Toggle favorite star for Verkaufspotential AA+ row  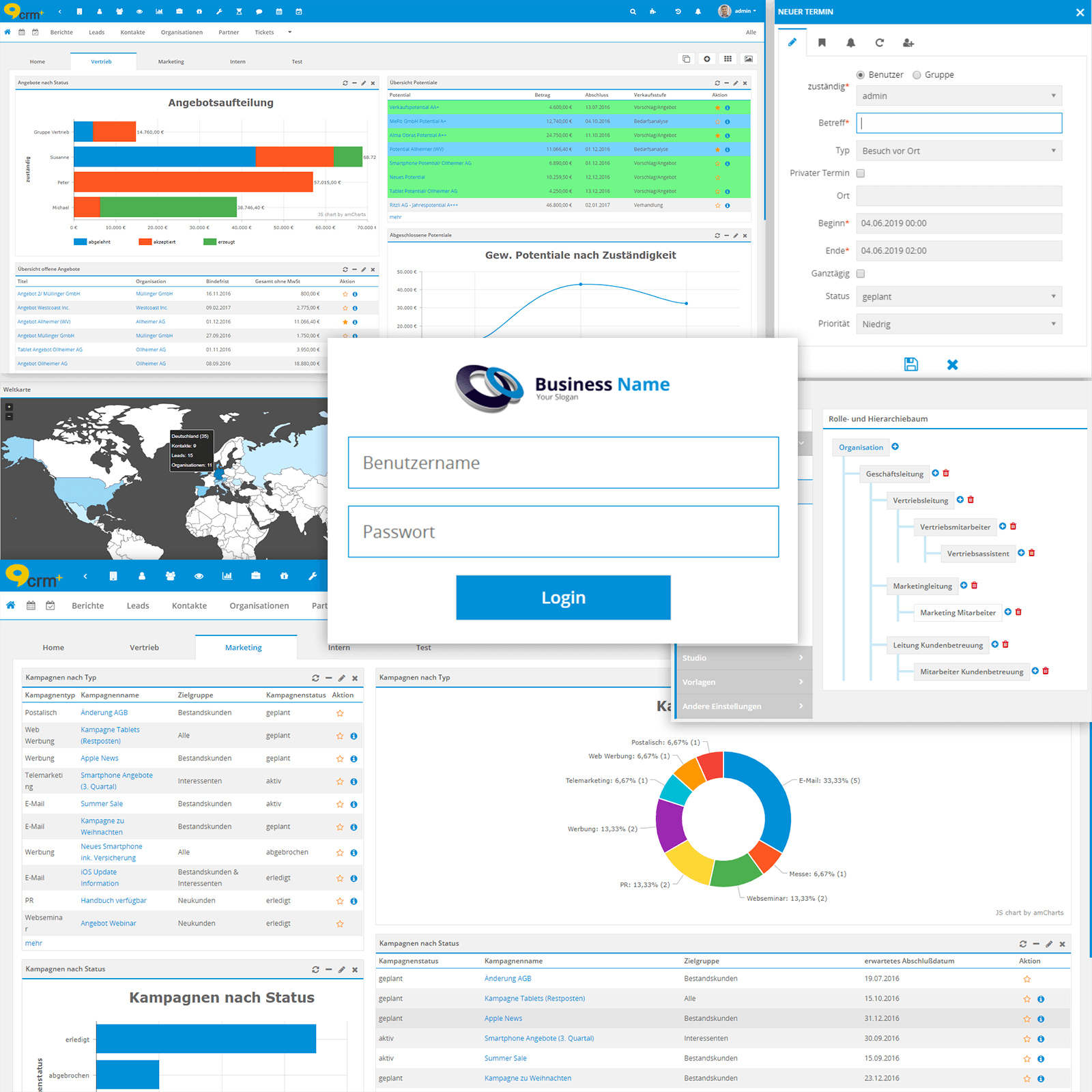717,107
